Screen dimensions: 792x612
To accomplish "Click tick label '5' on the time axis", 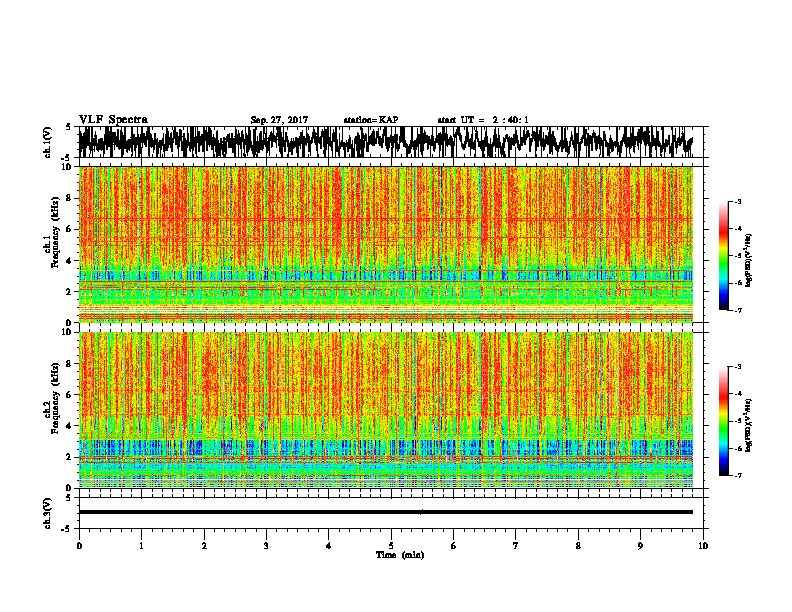I will pyautogui.click(x=391, y=546).
